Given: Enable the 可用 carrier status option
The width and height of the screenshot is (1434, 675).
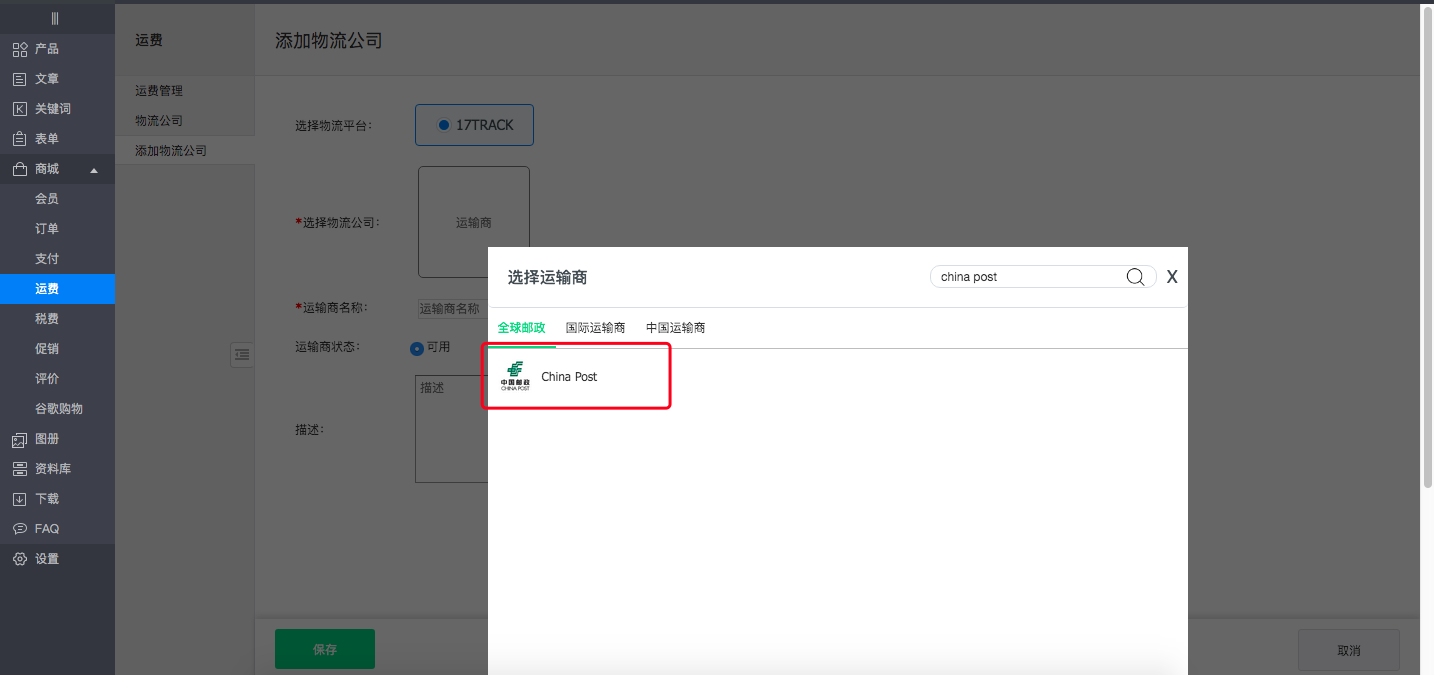Looking at the screenshot, I should point(416,349).
